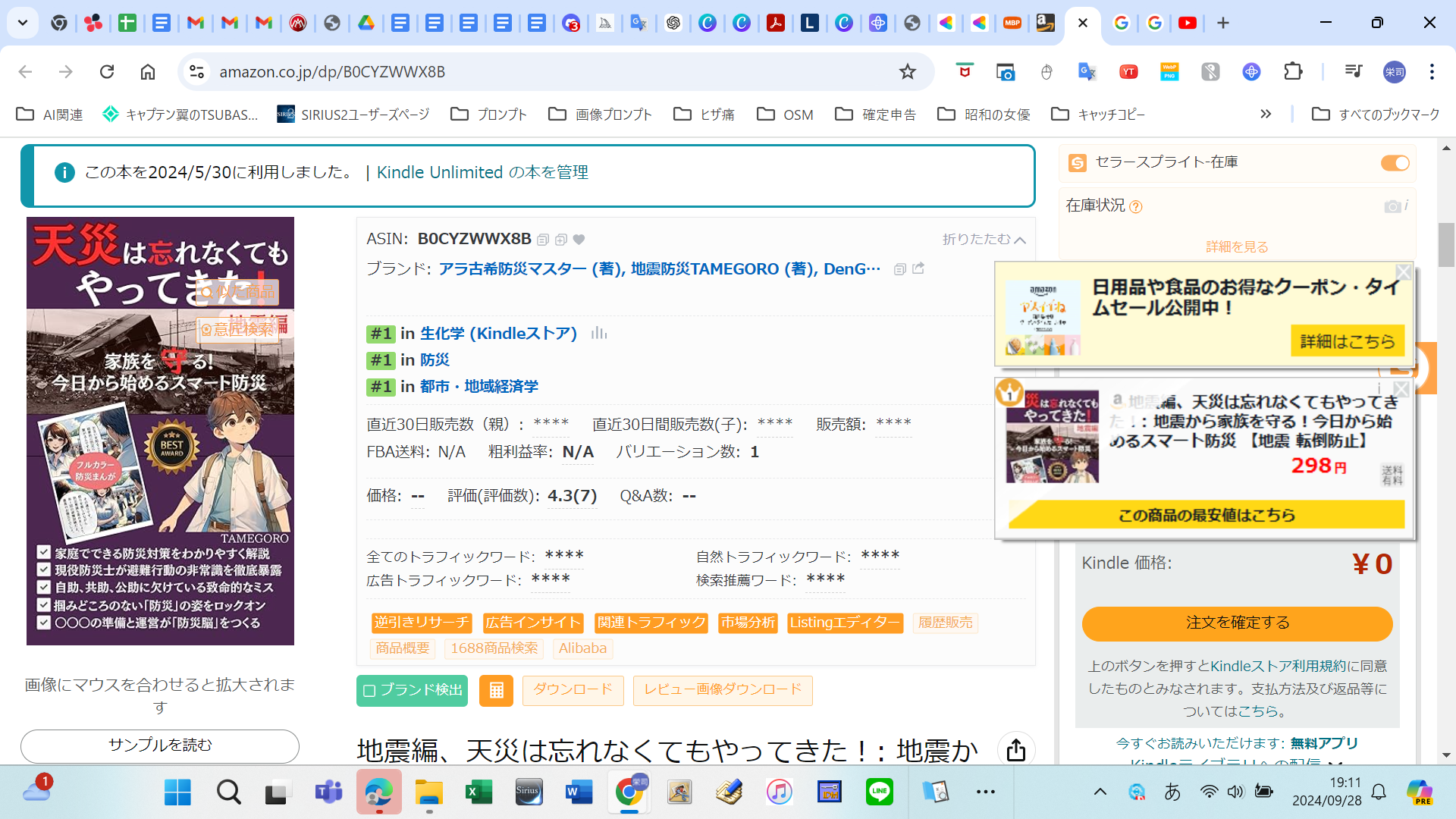Open ranking history bar chart icon

[x=599, y=333]
